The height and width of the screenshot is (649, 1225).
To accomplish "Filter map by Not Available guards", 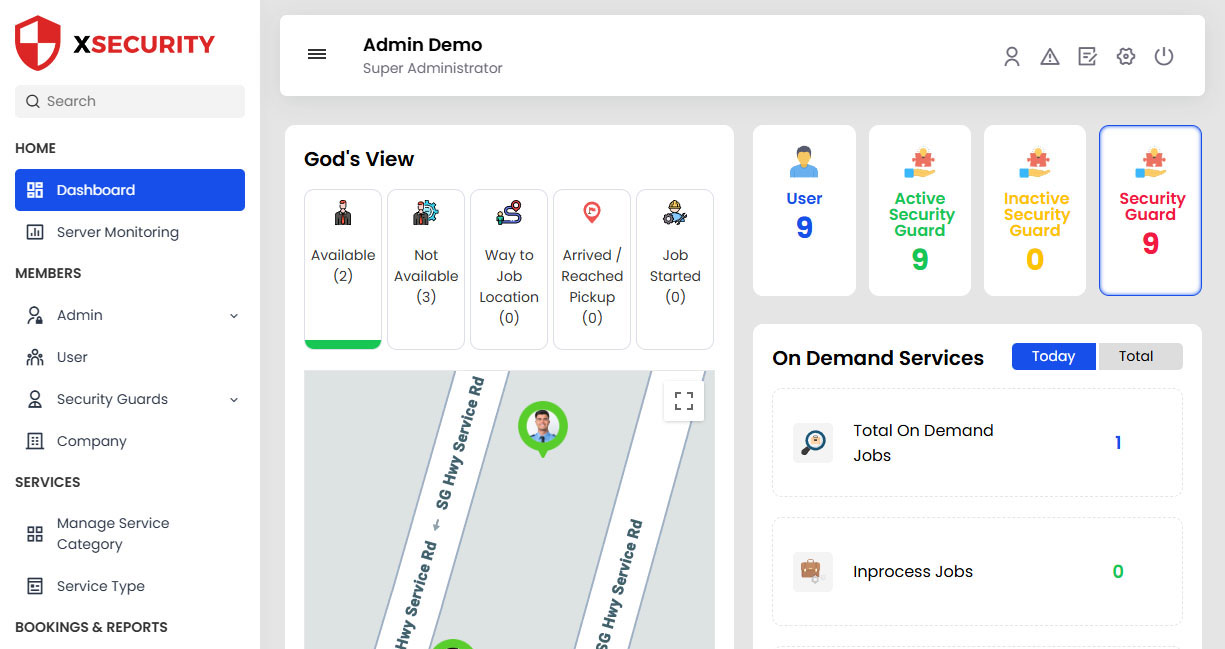I will tap(426, 267).
